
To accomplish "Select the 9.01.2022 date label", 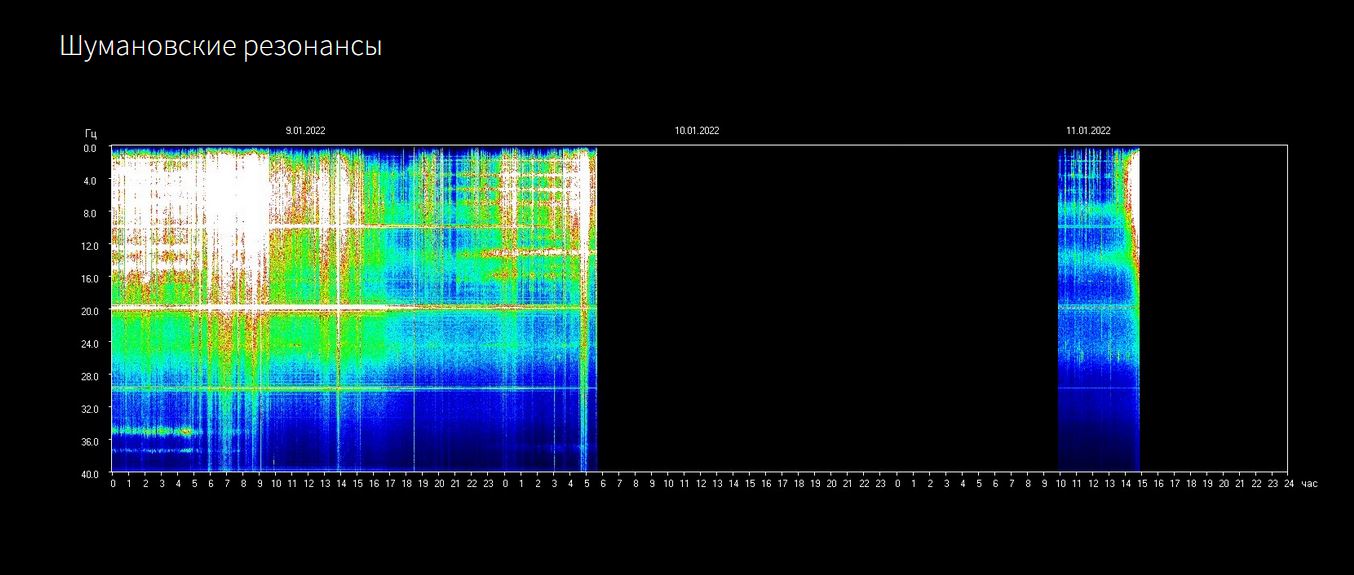I will 306,131.
